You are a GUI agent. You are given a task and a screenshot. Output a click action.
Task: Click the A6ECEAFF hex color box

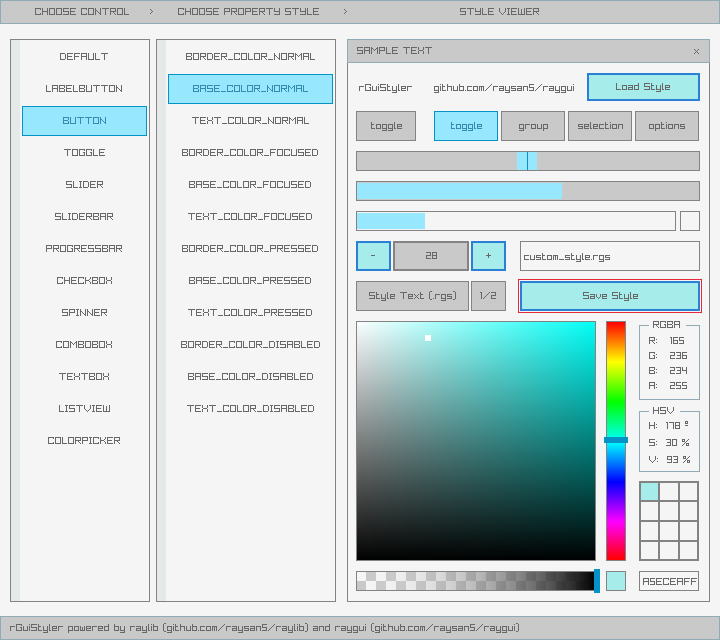(669, 581)
